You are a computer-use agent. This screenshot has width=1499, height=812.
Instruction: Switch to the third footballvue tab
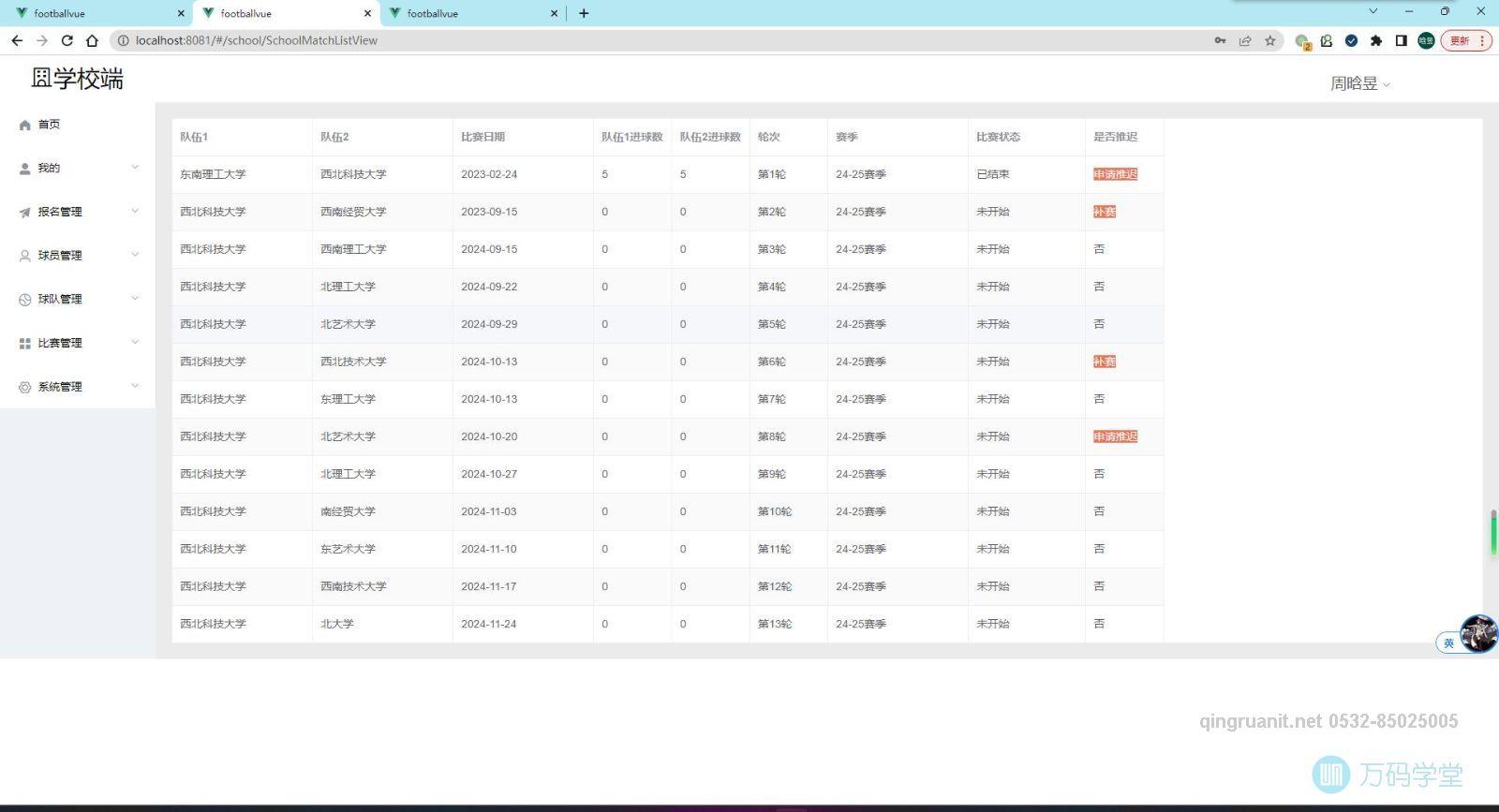[471, 13]
